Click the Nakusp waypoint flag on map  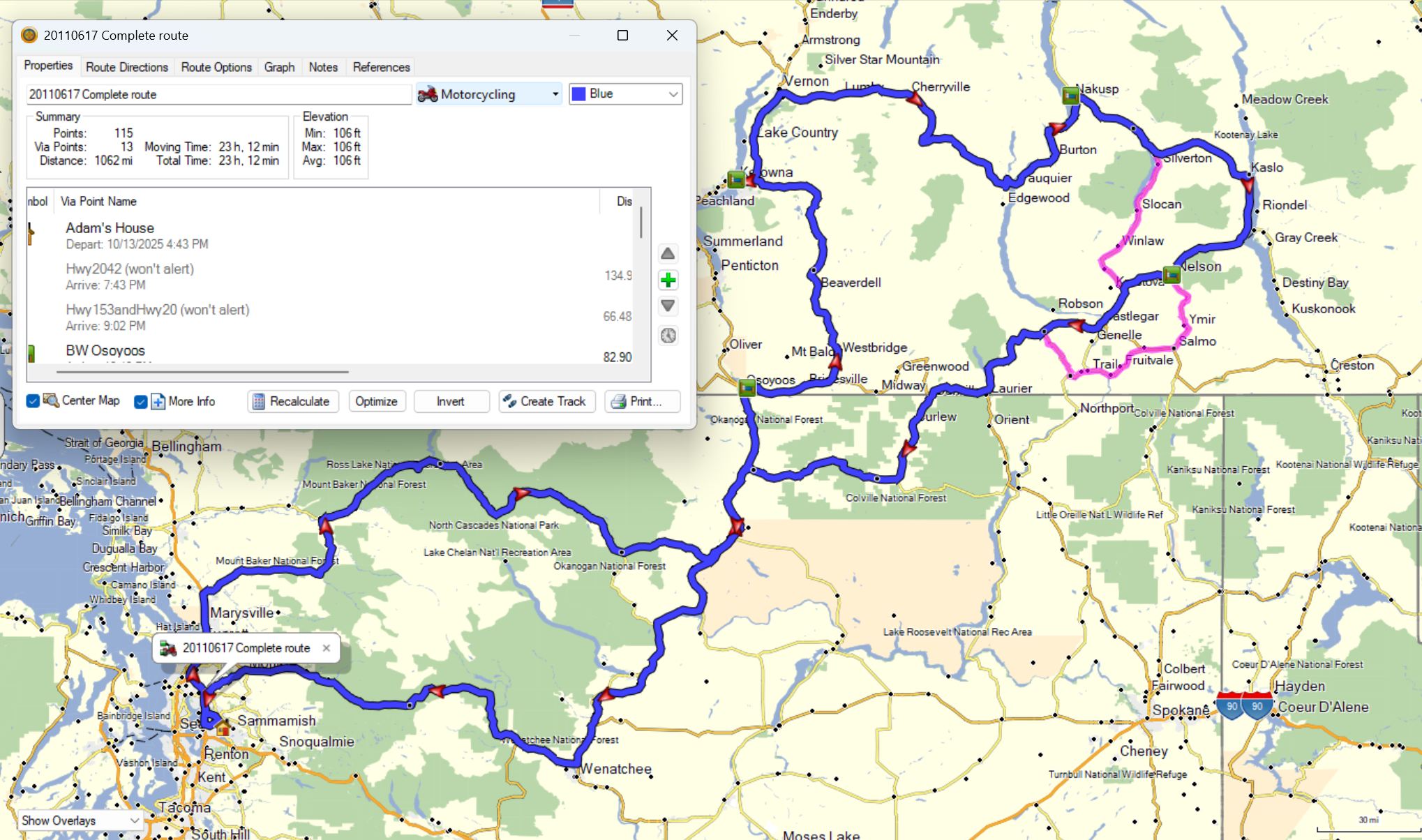1070,95
